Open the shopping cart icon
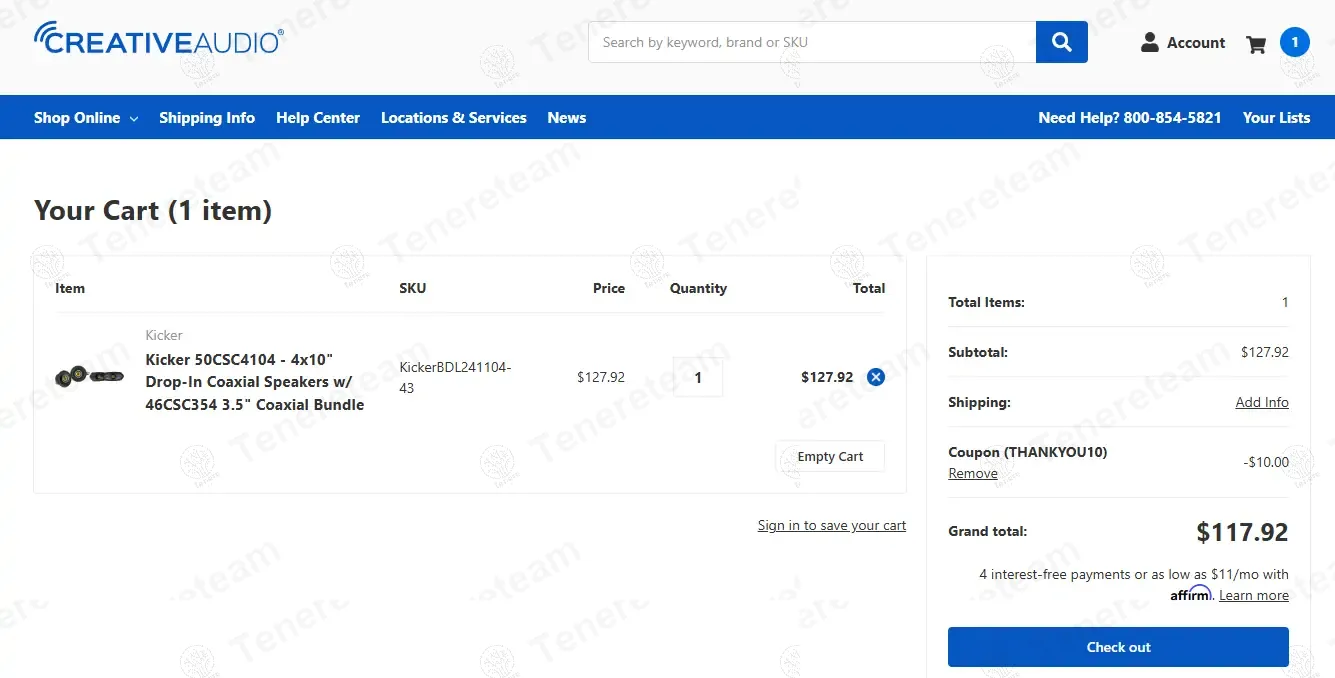Viewport: 1335px width, 678px height. pos(1256,44)
